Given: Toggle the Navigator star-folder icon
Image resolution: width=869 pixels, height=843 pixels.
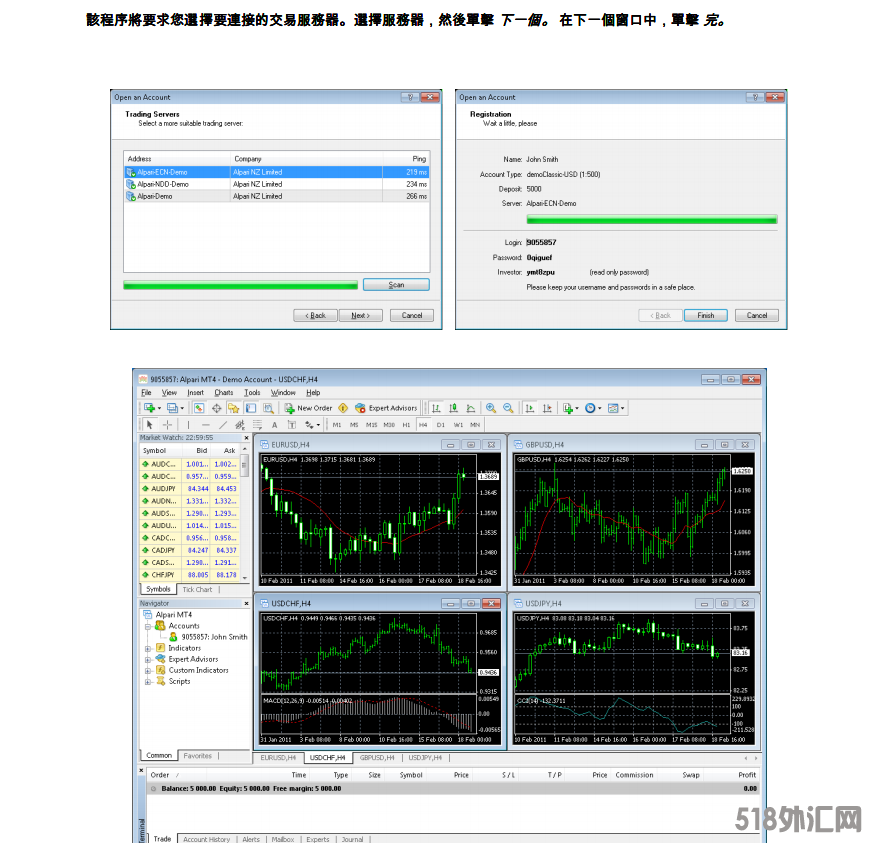Looking at the screenshot, I should point(233,408).
